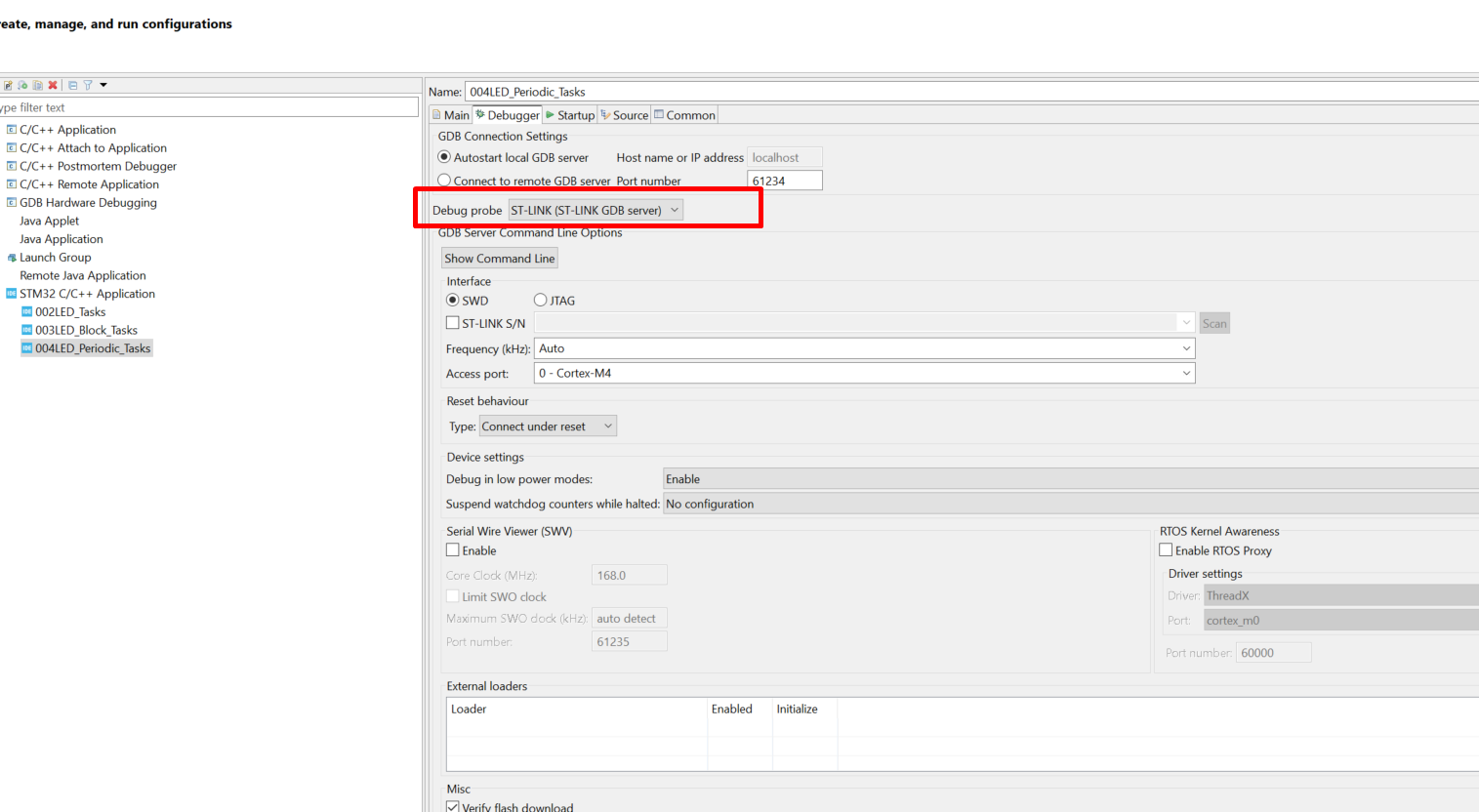Enable the RTOS Proxy checkbox

(x=1166, y=549)
